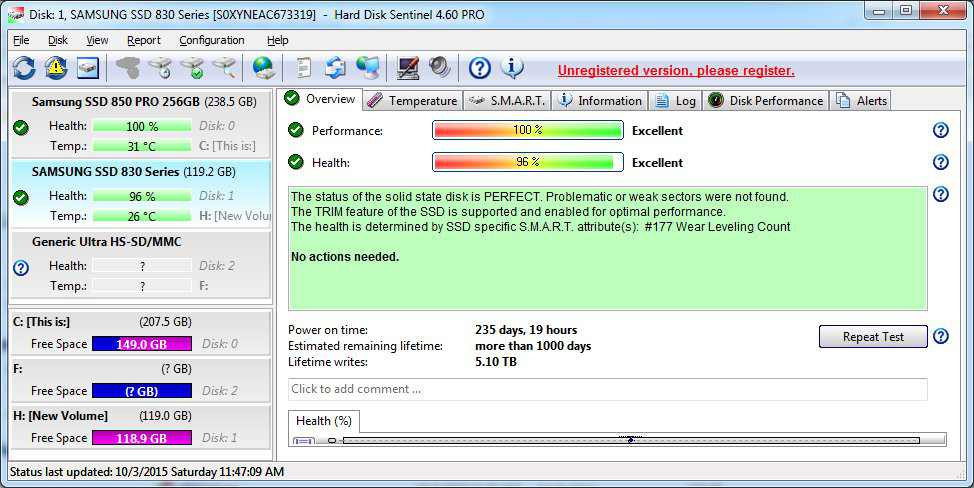
Task: Click the (? GB) free space bar
Action: [142, 391]
